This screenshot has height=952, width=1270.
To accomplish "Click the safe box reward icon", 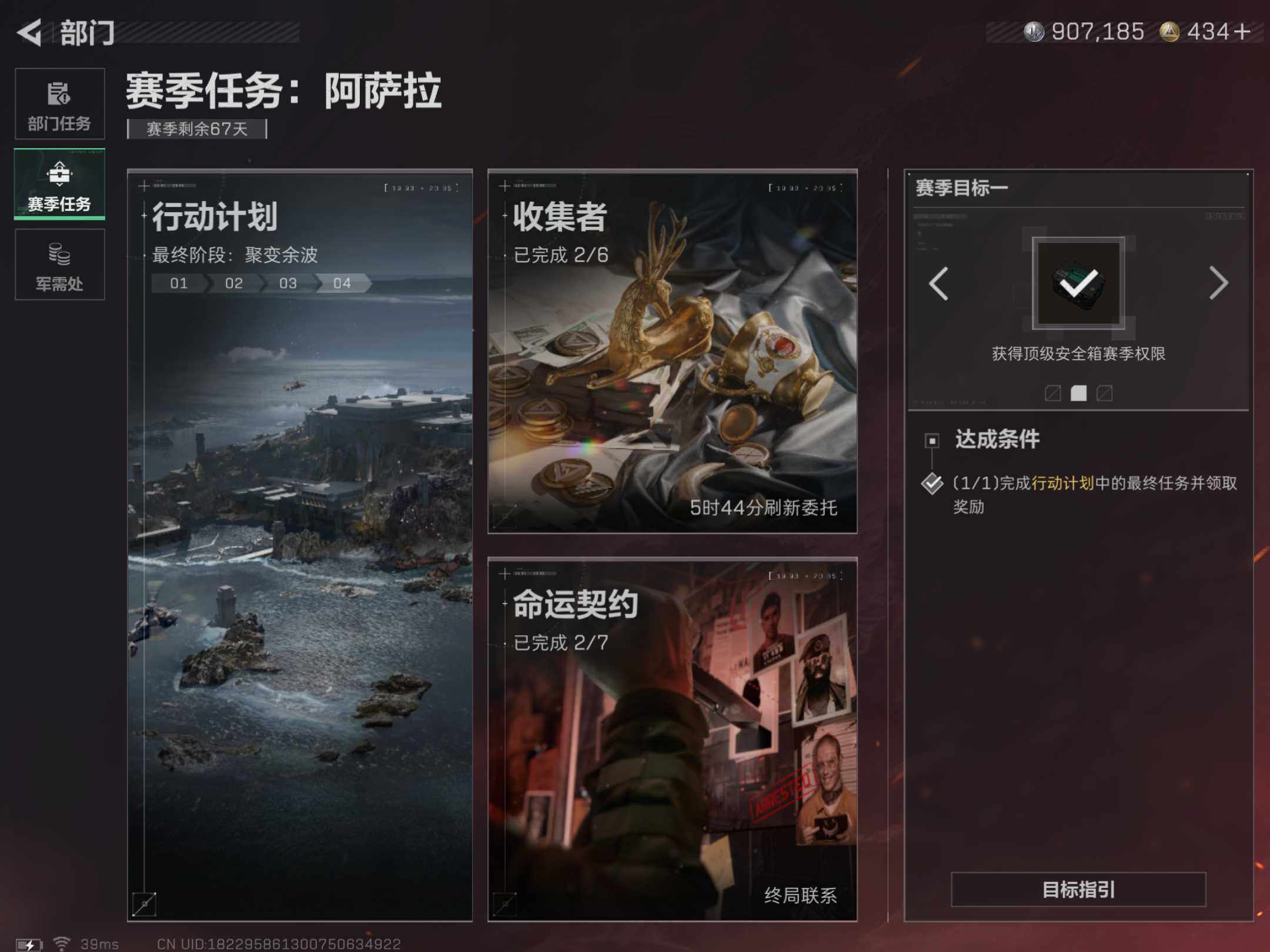I will coord(1078,283).
